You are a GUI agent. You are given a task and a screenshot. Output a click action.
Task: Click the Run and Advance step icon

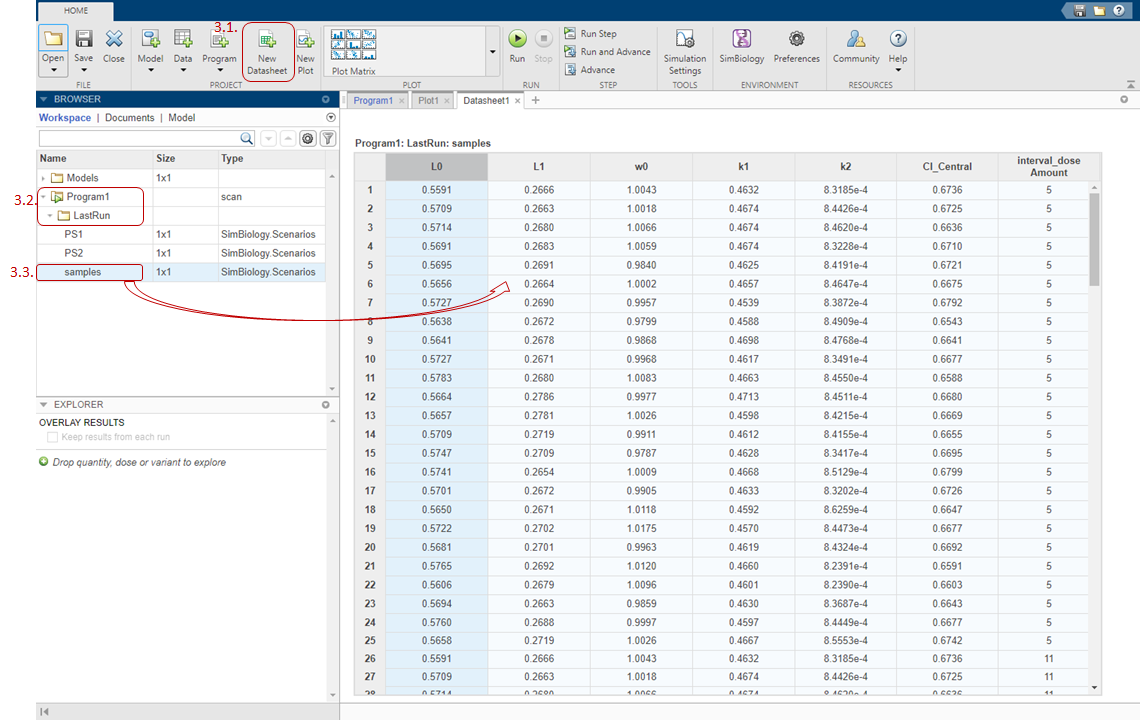(570, 52)
